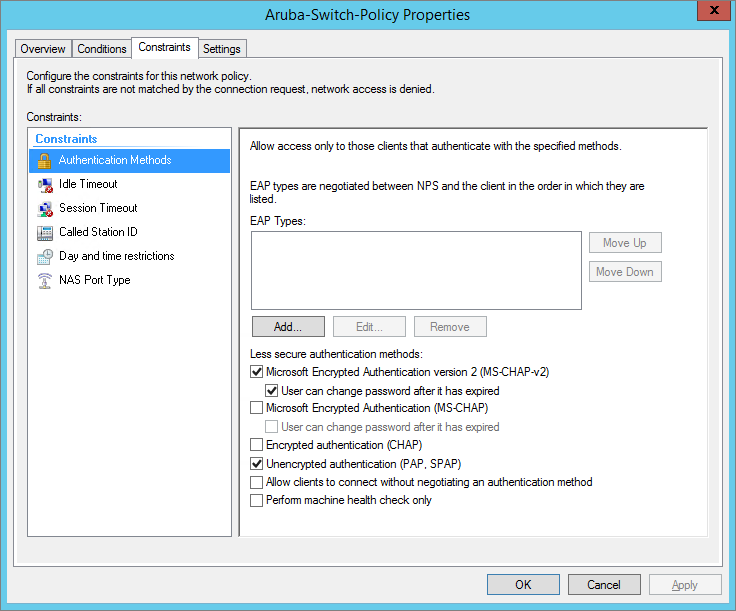Click the Apply button

[685, 585]
